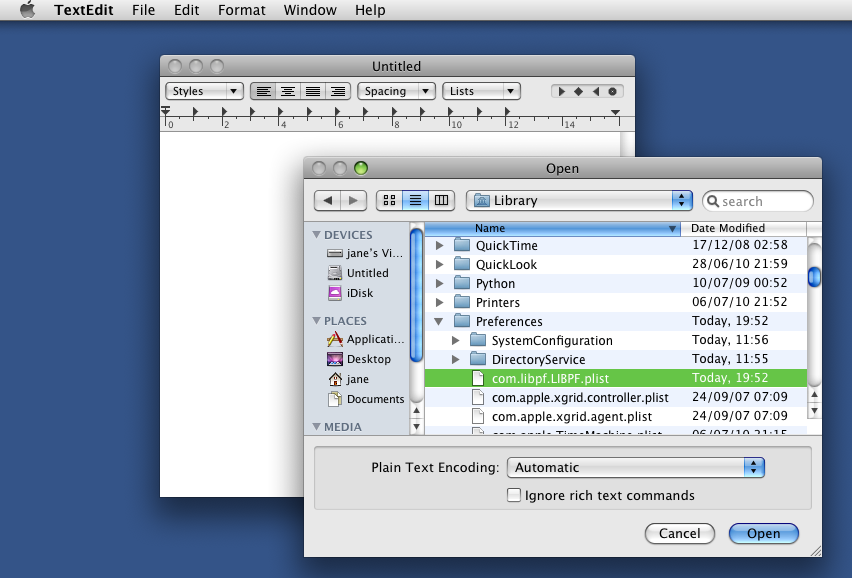Switch Open dialog to icon view
852x578 pixels.
[x=390, y=200]
